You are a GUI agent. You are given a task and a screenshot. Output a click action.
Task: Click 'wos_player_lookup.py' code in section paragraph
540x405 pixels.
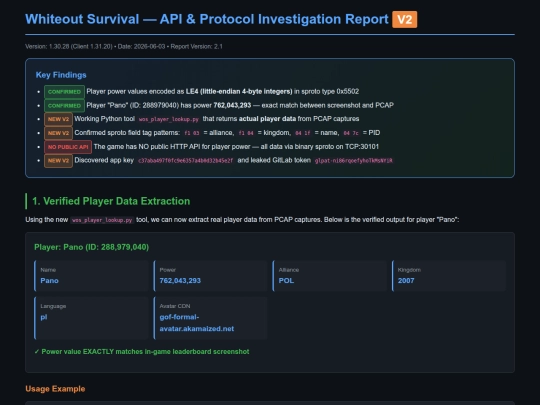click(x=102, y=220)
